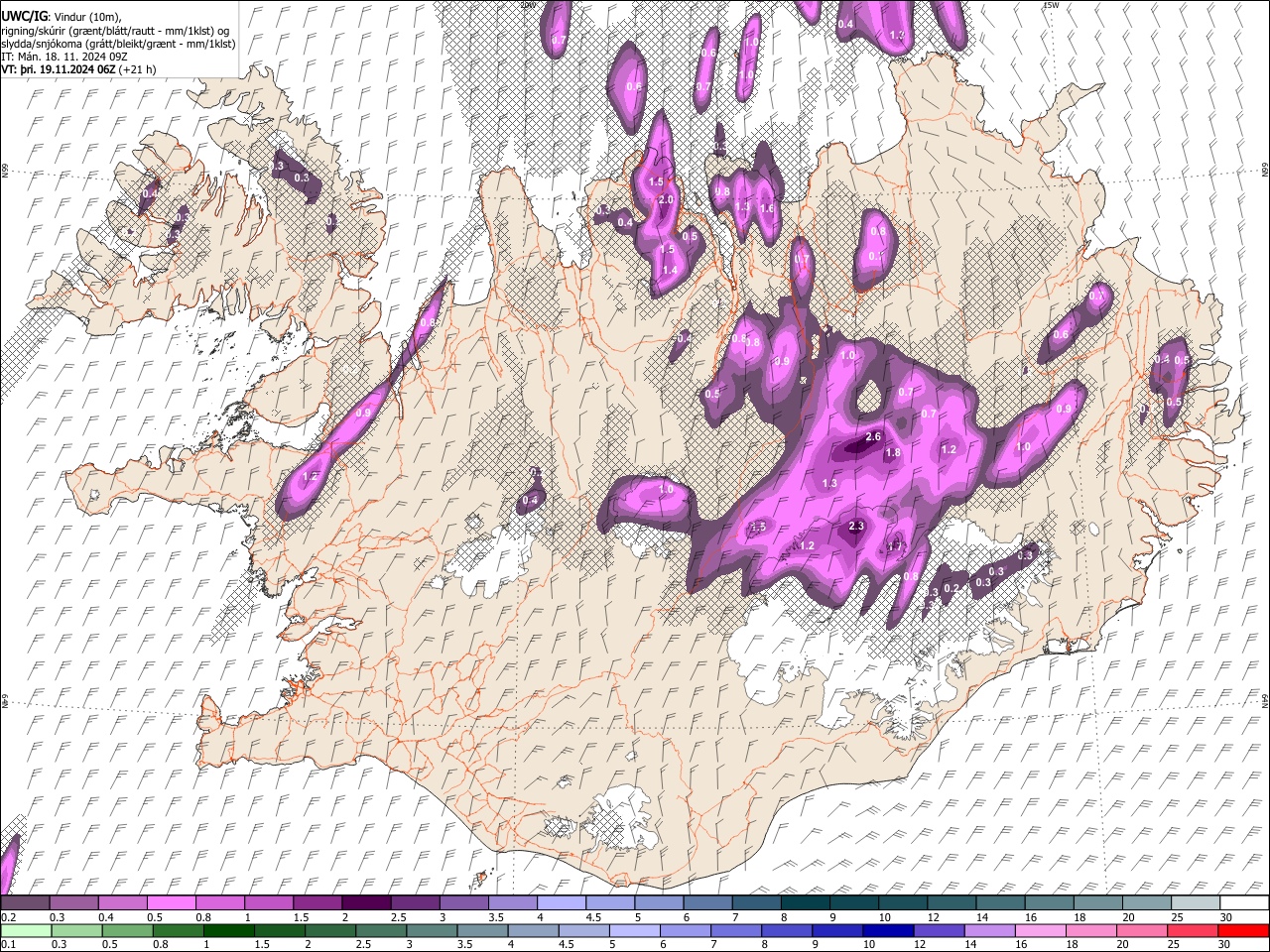
Task: Pick the bright pink top-row swatch at 0.5
Action: [171, 902]
